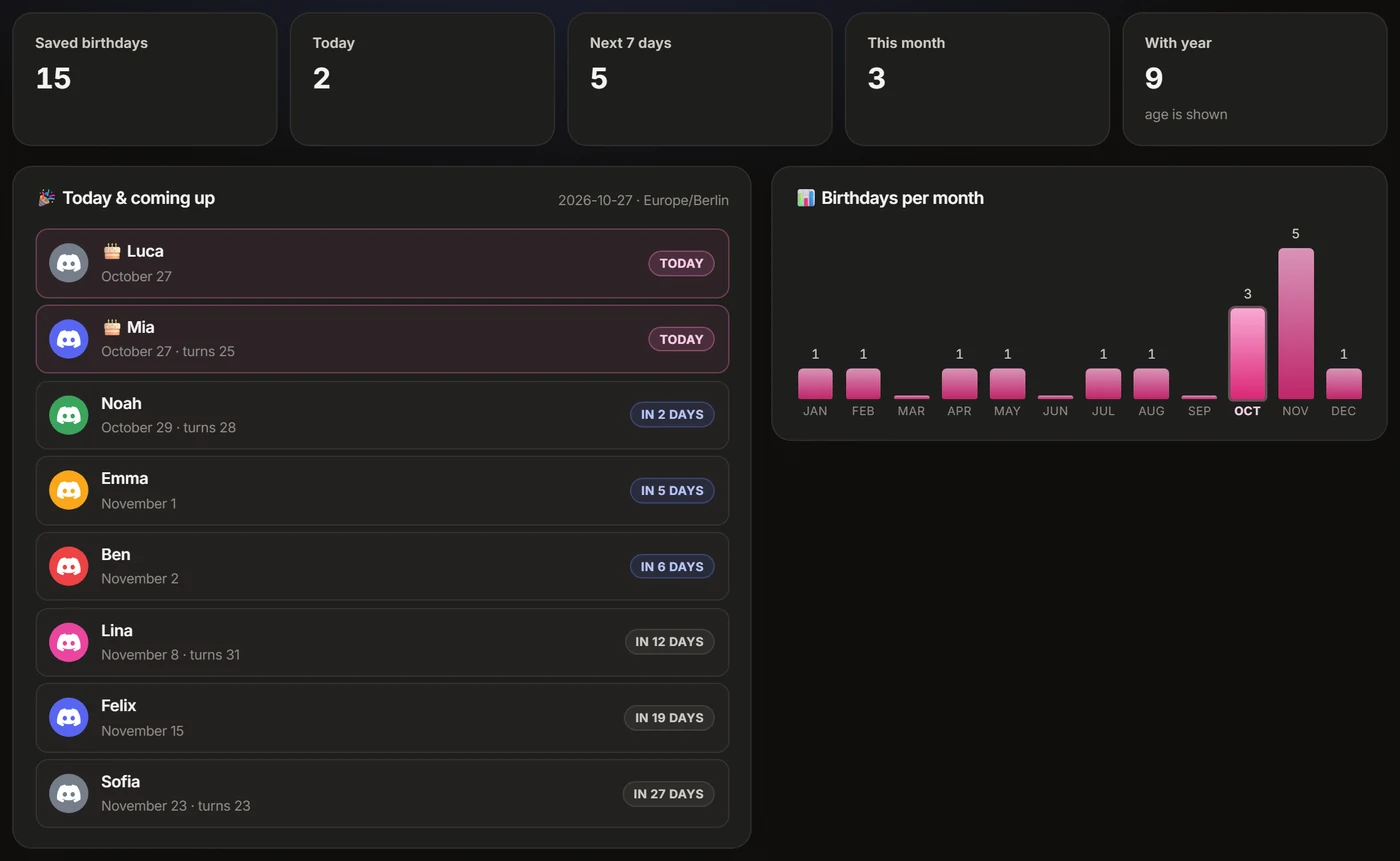The height and width of the screenshot is (861, 1400).
Task: Select the April bar in the chart
Action: pos(959,384)
